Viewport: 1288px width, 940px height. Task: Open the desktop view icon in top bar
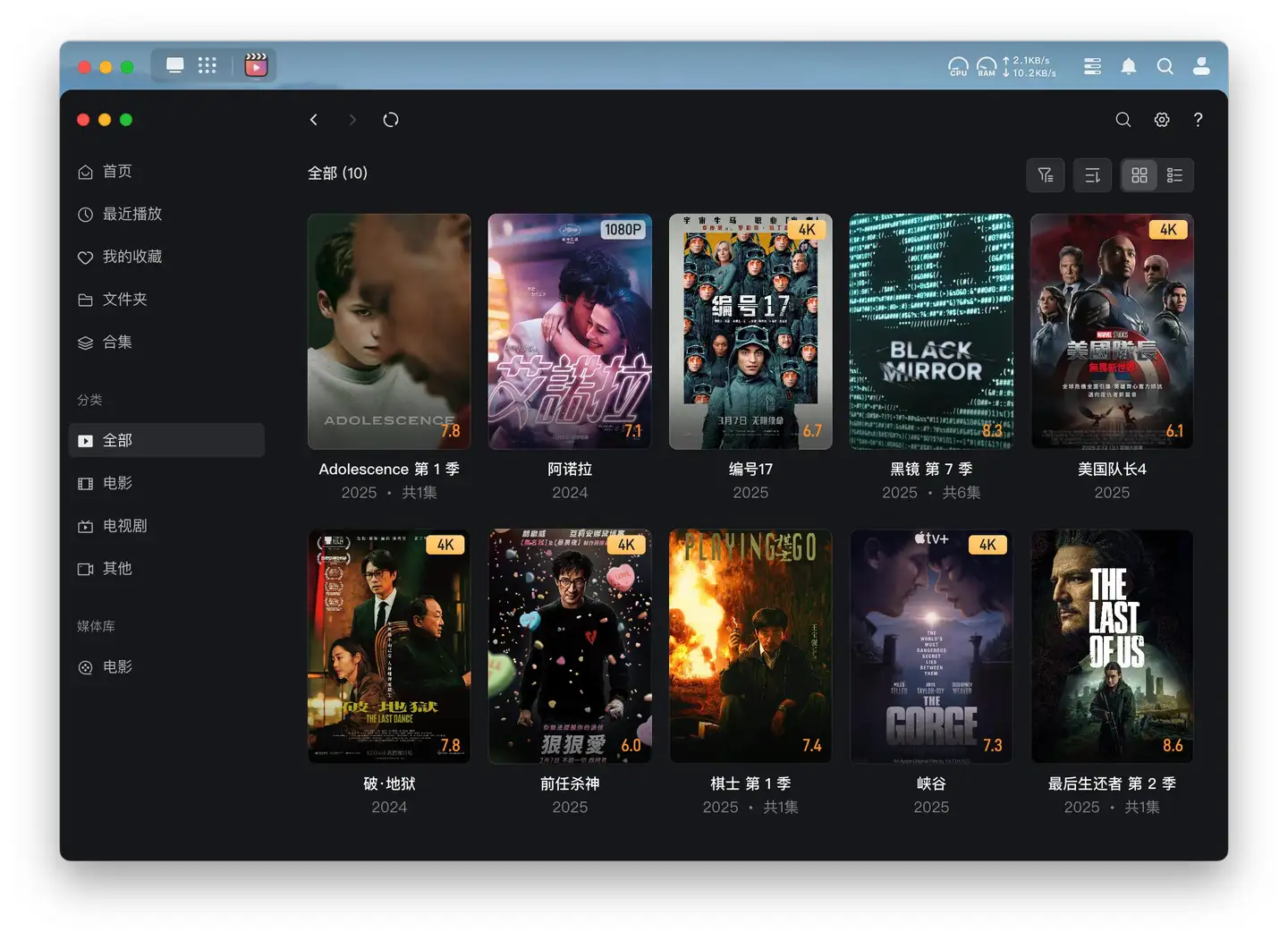[175, 65]
